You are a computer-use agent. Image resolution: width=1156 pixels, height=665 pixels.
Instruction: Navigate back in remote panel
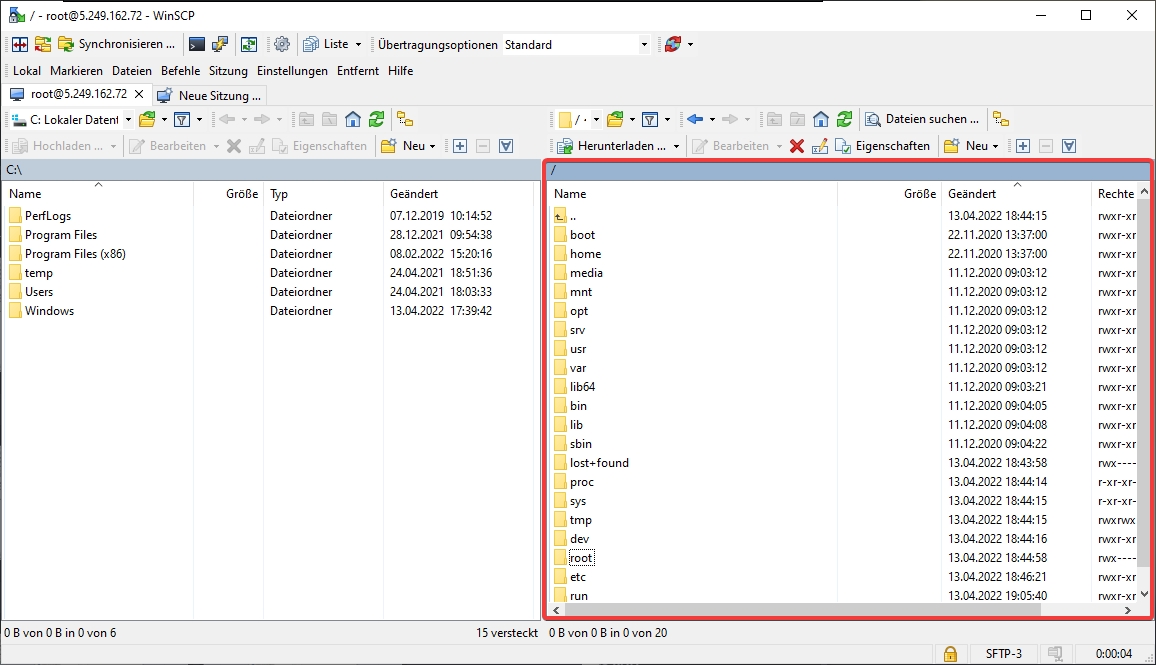695,119
